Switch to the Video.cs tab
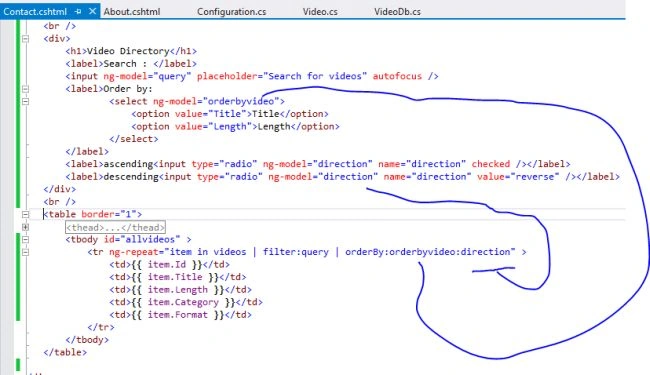The height and width of the screenshot is (375, 650). tap(320, 12)
